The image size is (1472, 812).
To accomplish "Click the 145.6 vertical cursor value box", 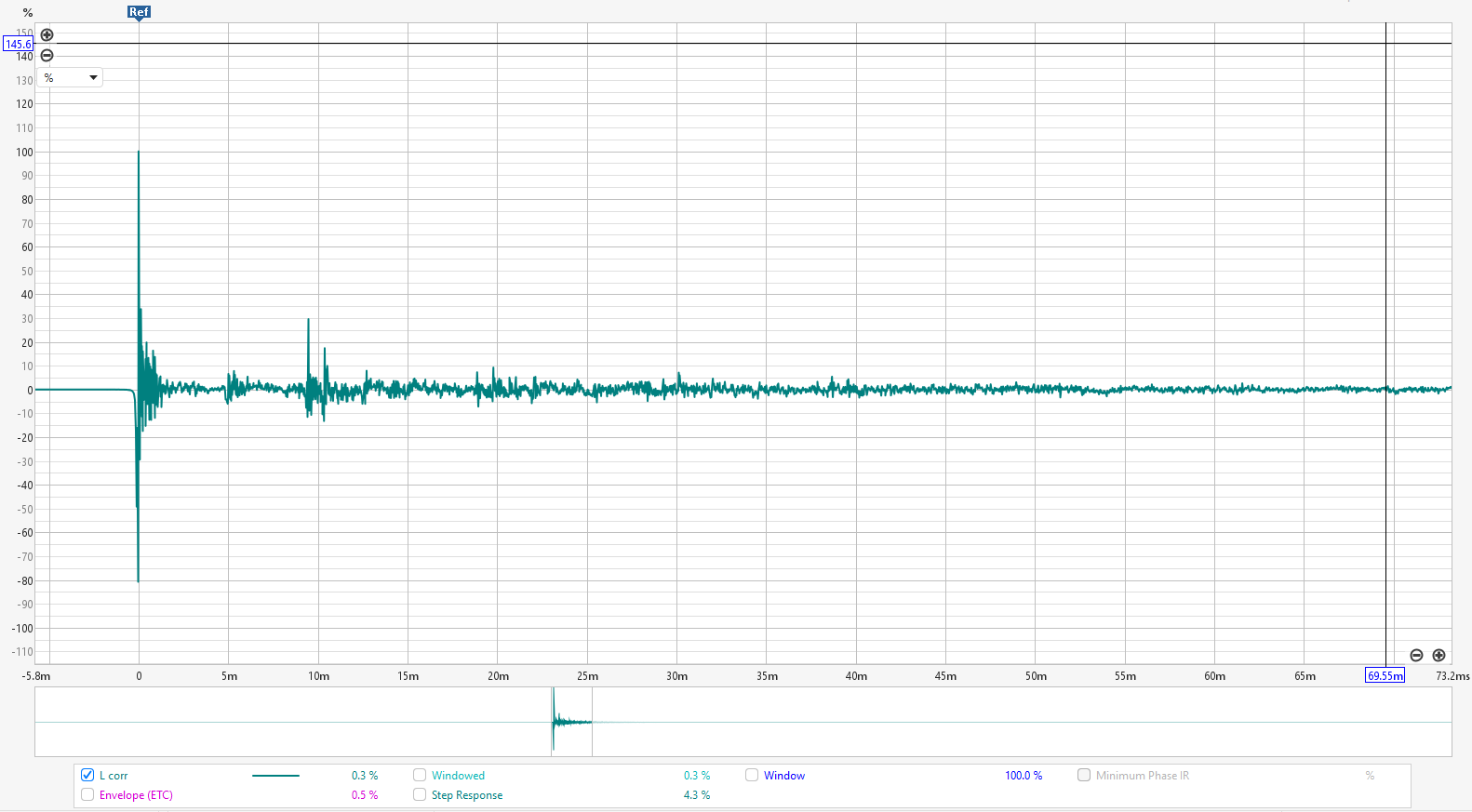I will [x=18, y=44].
